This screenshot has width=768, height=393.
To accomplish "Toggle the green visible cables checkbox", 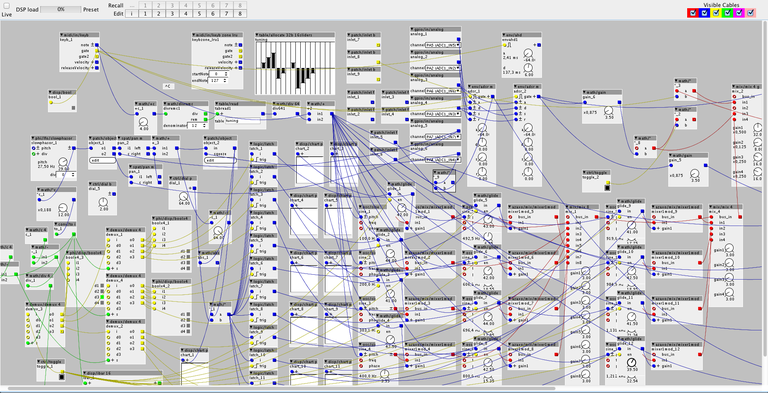I will click(x=728, y=13).
